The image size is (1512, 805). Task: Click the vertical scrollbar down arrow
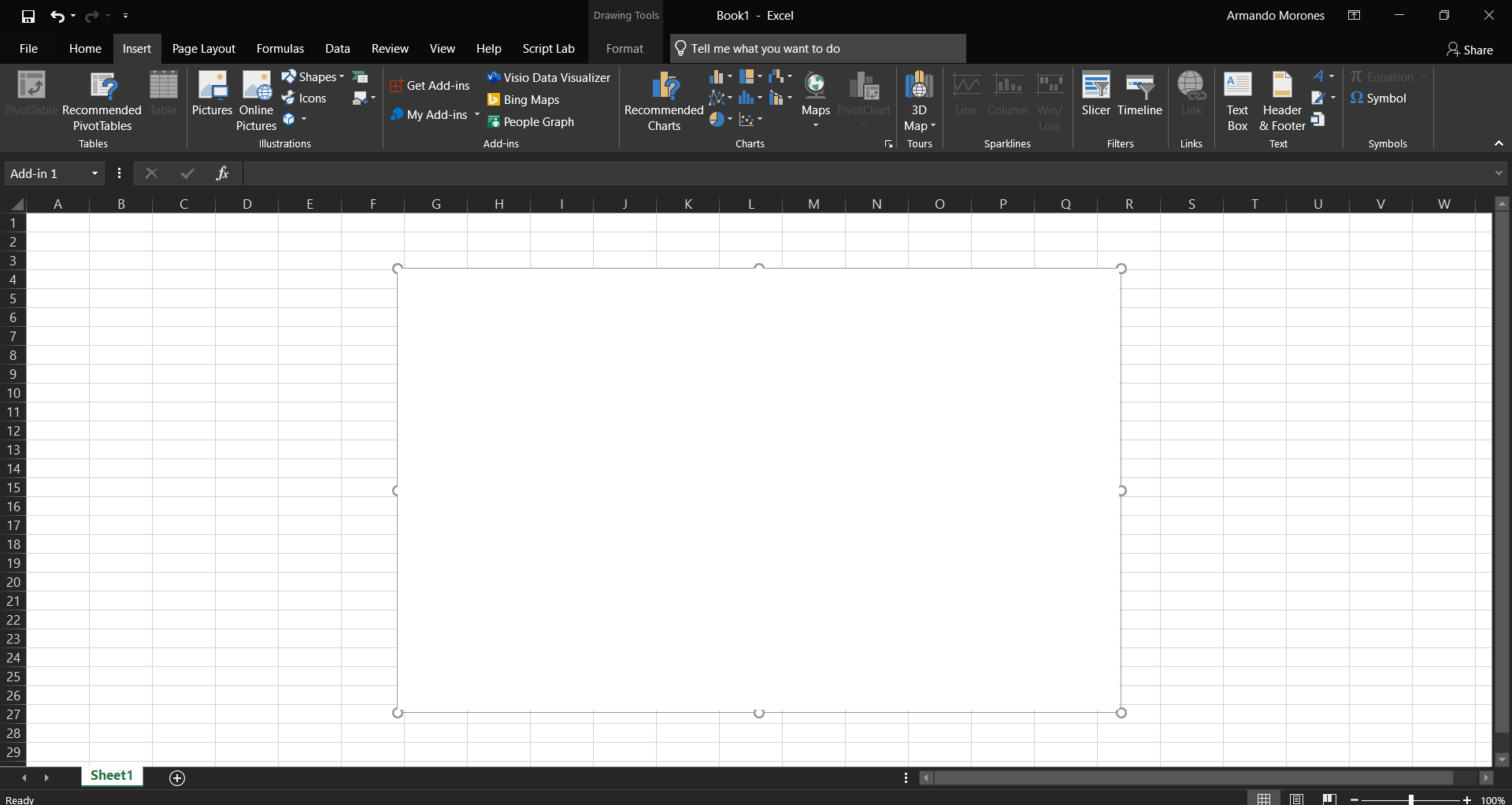pyautogui.click(x=1502, y=760)
